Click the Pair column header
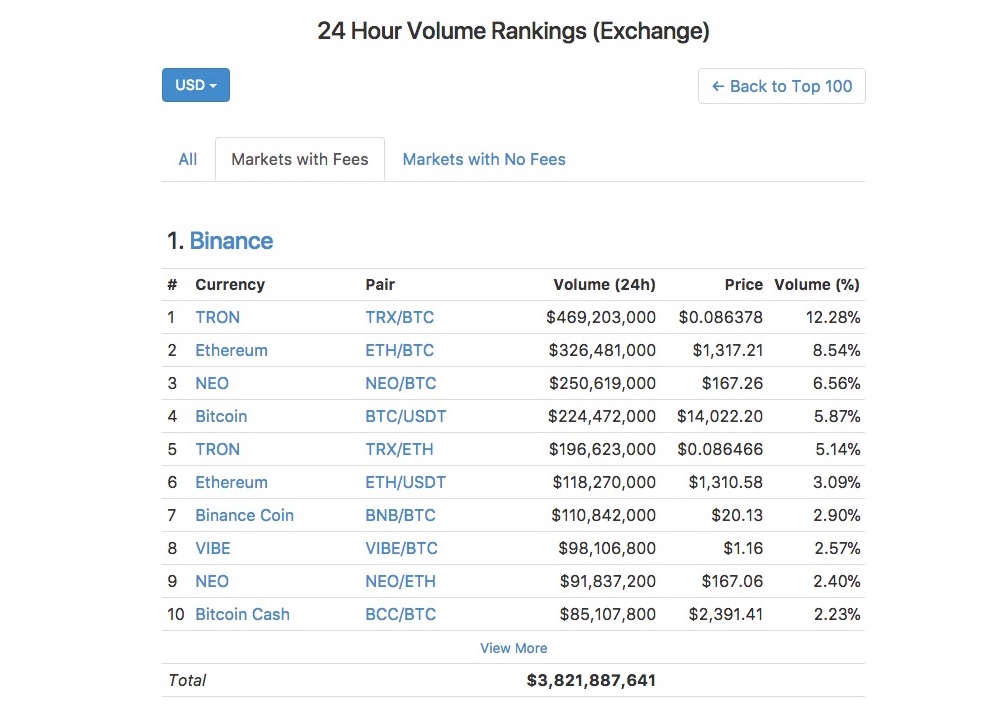The image size is (1000, 723). click(380, 285)
